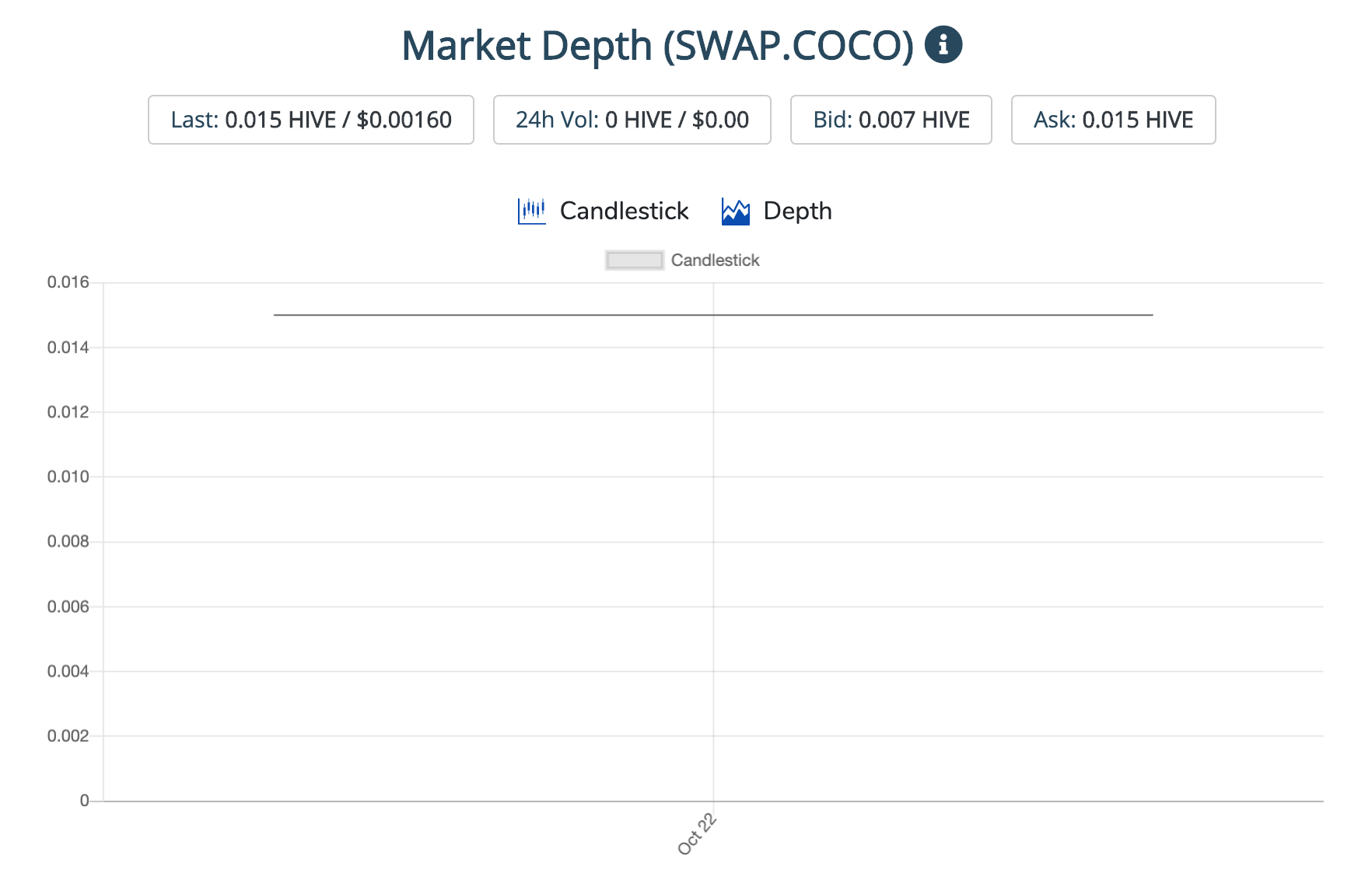Toggle the gray Candlestick legend swatch

pos(635,260)
